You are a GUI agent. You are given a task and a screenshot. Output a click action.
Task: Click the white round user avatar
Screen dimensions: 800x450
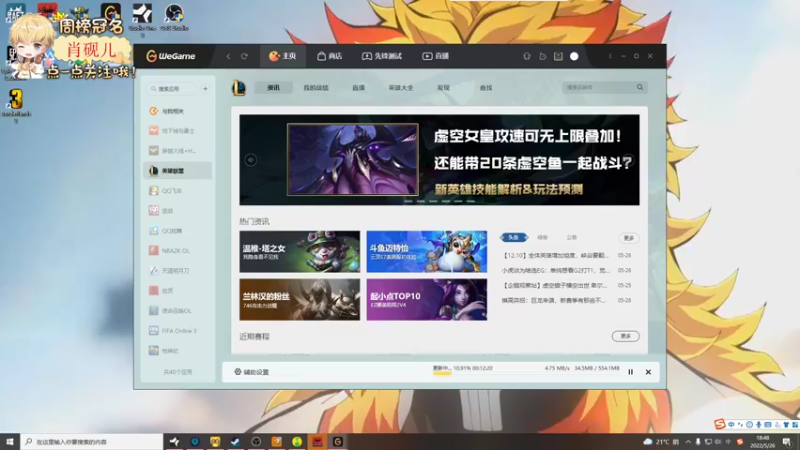pyautogui.click(x=574, y=56)
